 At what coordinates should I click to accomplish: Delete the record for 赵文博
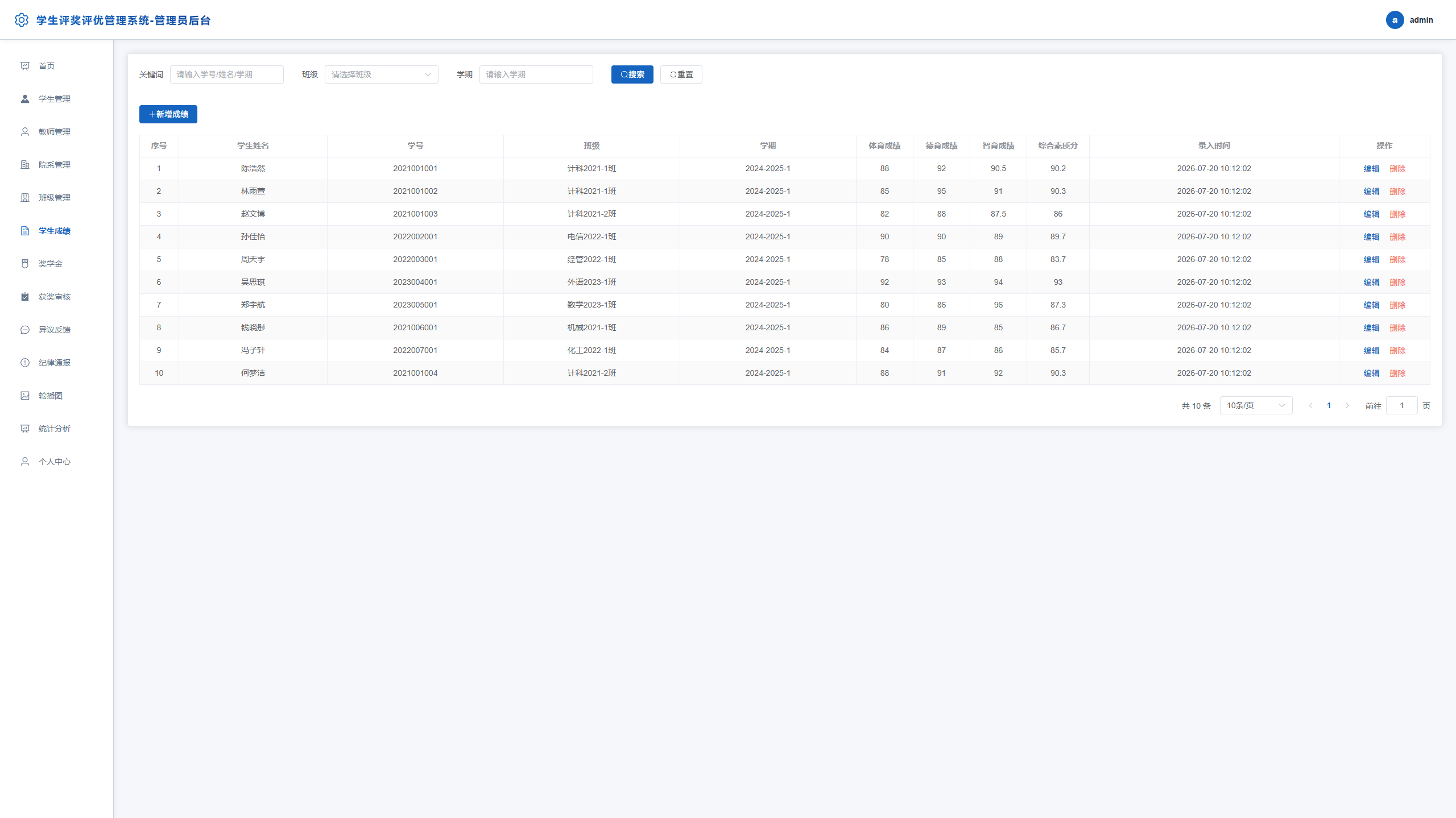tap(1397, 214)
